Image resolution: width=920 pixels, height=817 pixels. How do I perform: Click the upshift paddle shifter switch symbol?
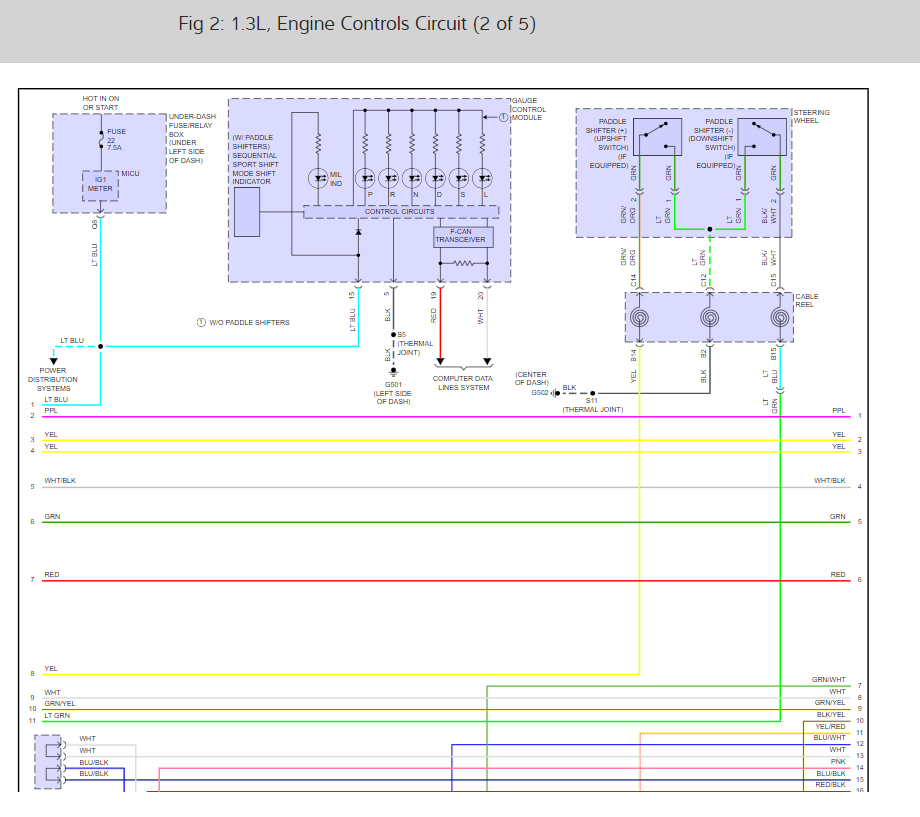click(x=657, y=137)
